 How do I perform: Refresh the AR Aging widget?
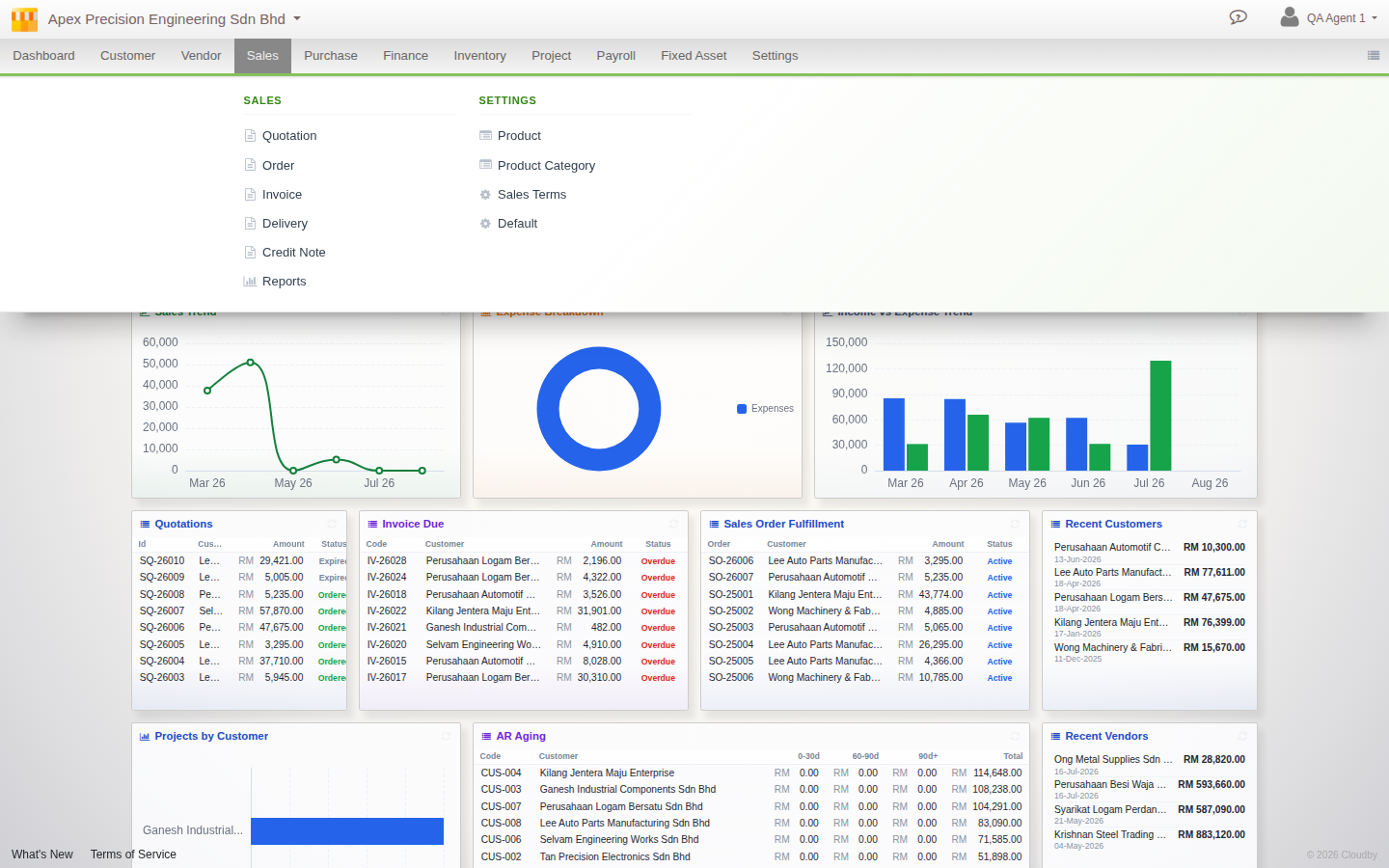click(x=1015, y=736)
